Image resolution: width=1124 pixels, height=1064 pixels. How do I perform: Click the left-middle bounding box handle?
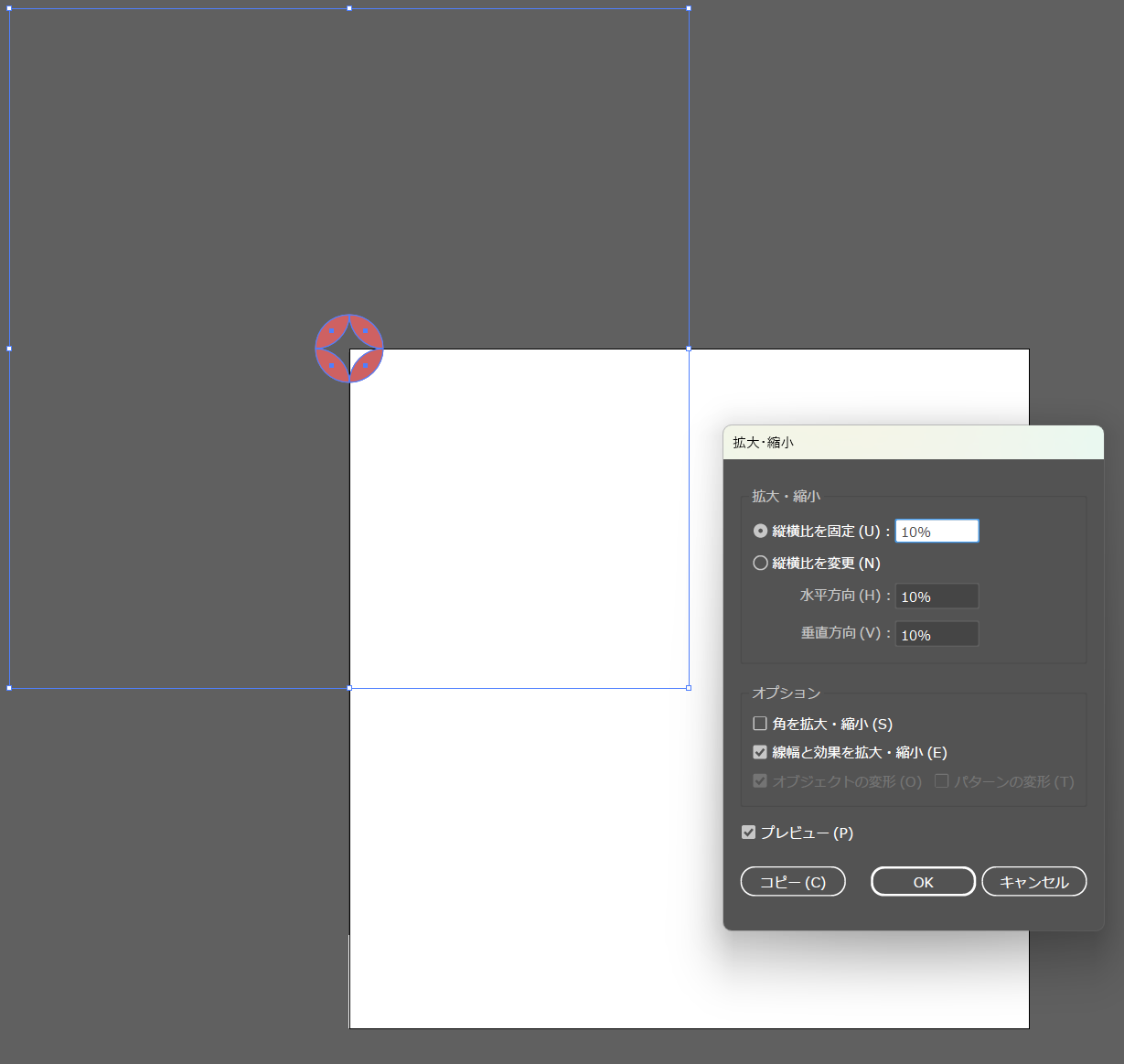(x=10, y=349)
